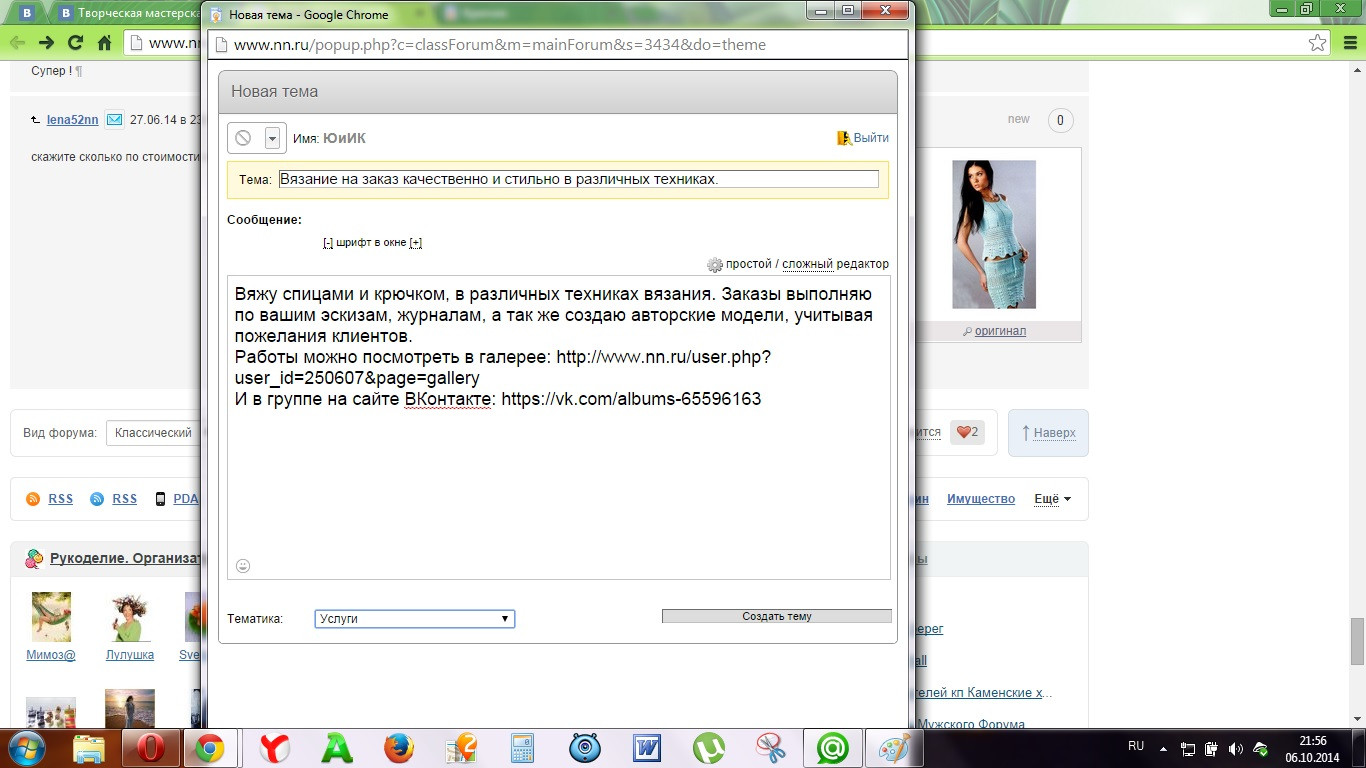Viewport: 1366px width, 768px height.
Task: Switch to Opera browser in the taskbar
Action: pos(150,748)
